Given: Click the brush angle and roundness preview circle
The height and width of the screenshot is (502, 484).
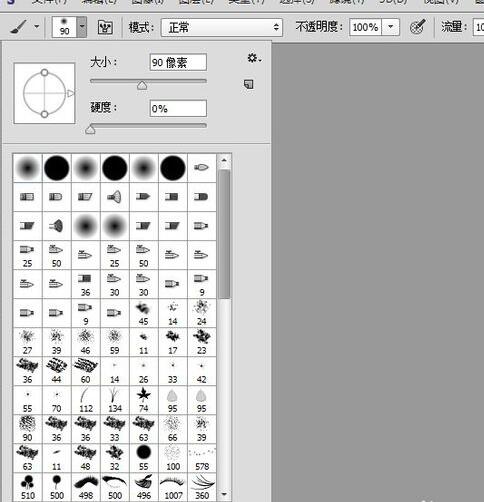Looking at the screenshot, I should point(44,93).
